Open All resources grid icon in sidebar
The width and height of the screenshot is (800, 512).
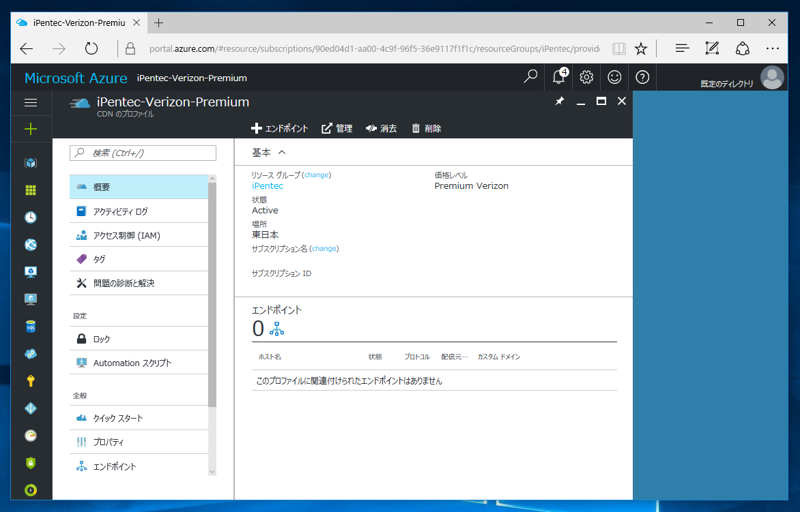click(31, 190)
